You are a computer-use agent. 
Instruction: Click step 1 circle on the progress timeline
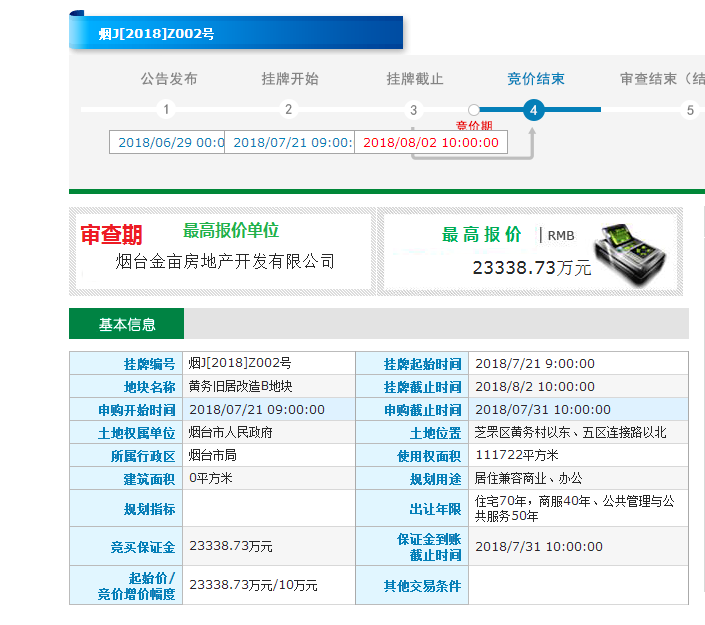[166, 109]
